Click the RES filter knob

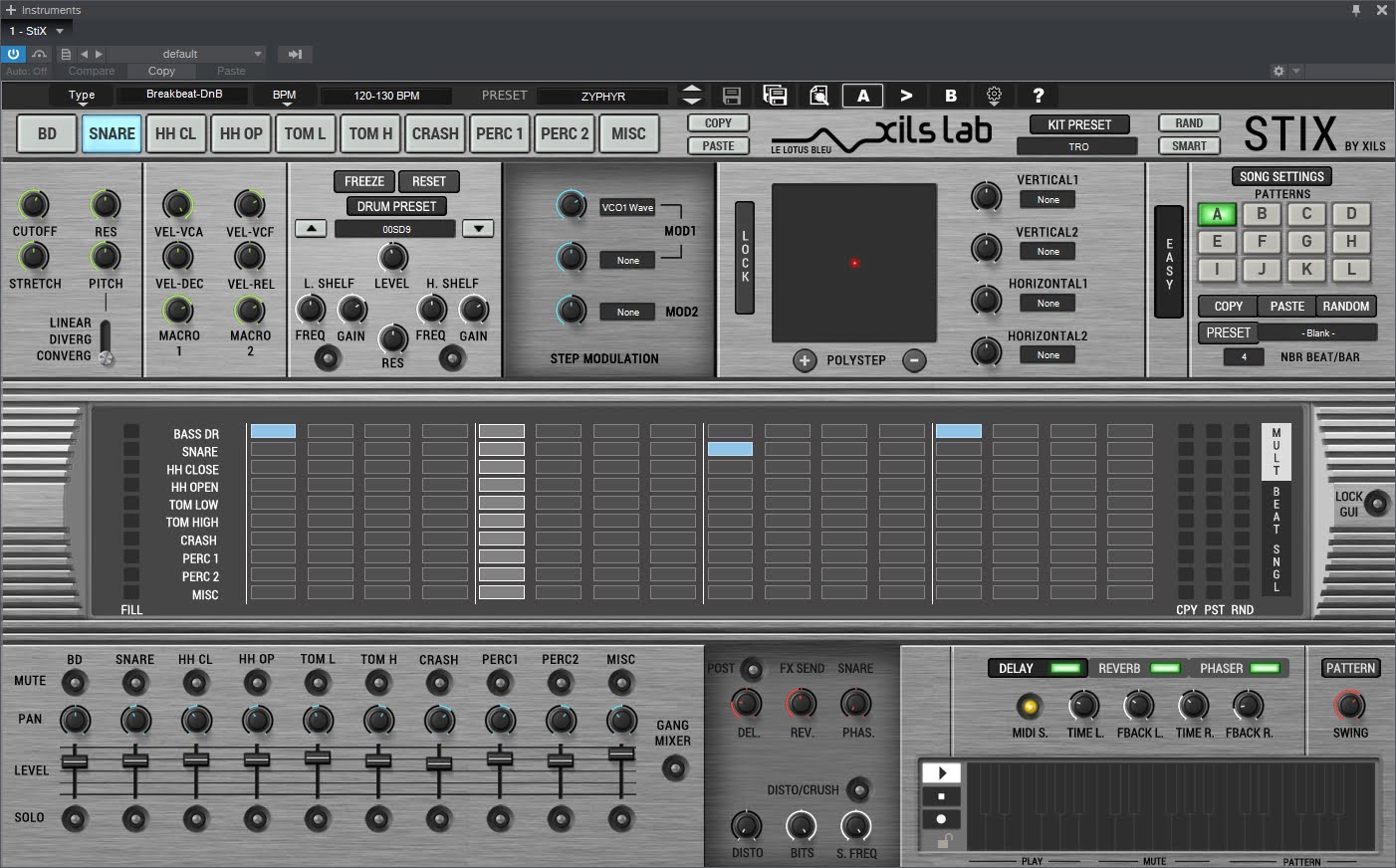(106, 205)
